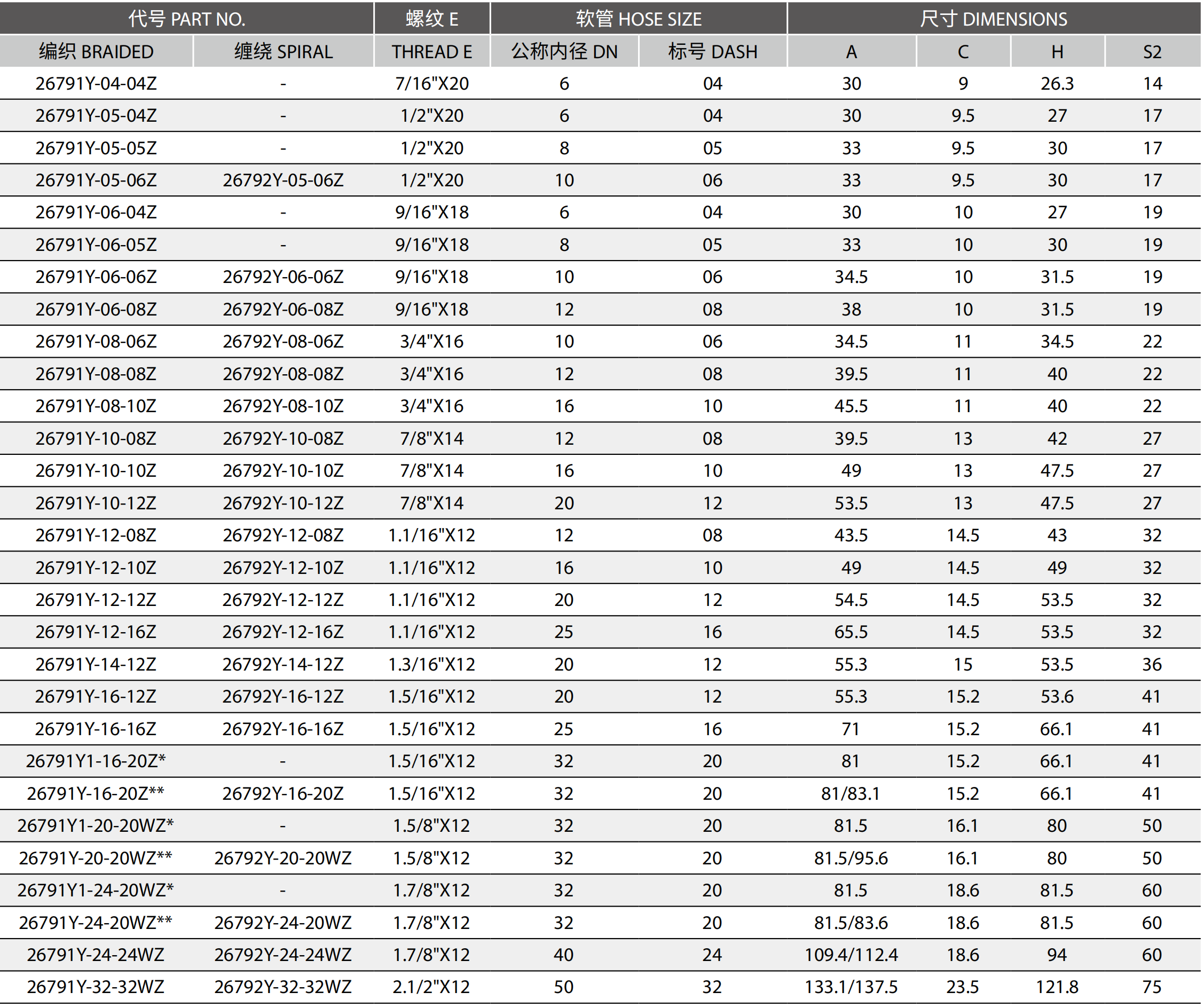This screenshot has height=1008, width=1204.
Task: Click dimension value 81/83.1
Action: point(851,794)
